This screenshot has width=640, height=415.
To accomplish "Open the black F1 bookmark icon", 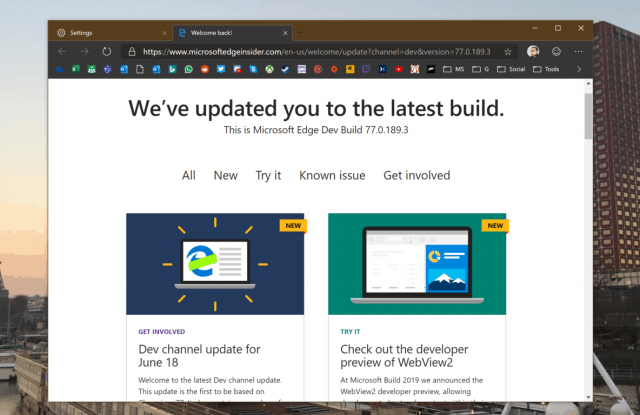I will [x=431, y=69].
